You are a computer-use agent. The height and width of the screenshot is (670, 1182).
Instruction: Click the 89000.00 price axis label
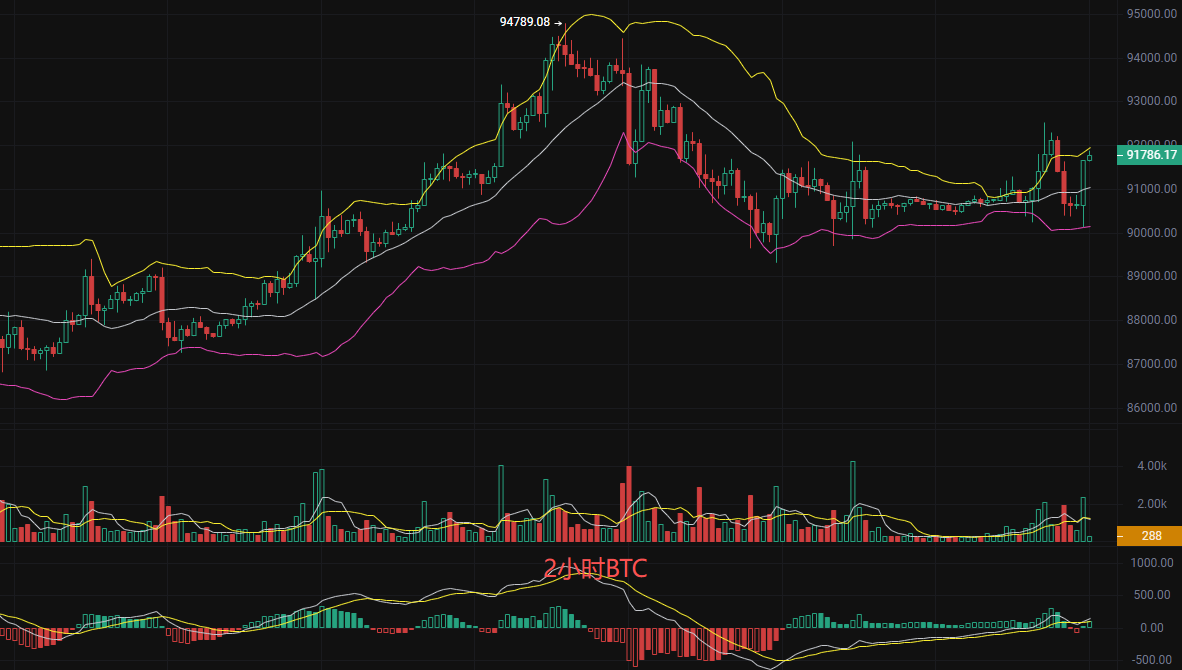pos(1150,277)
